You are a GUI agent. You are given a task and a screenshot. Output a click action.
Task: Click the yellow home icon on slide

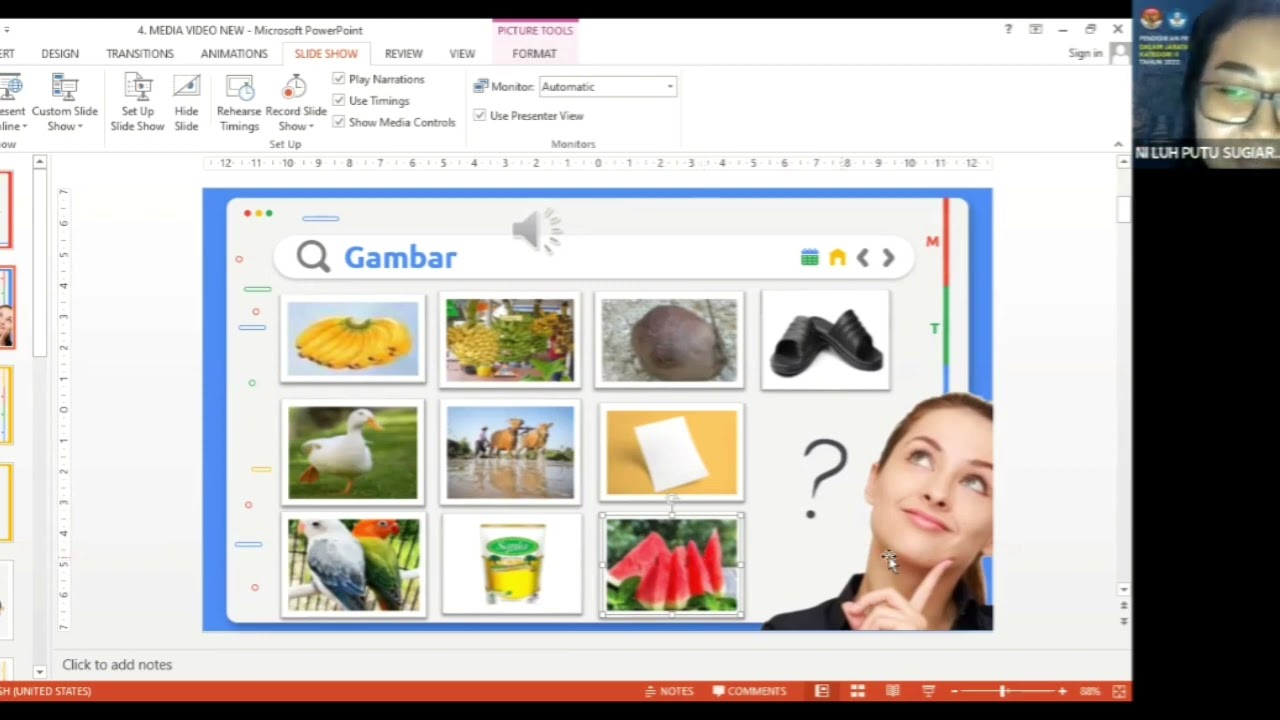pyautogui.click(x=837, y=258)
